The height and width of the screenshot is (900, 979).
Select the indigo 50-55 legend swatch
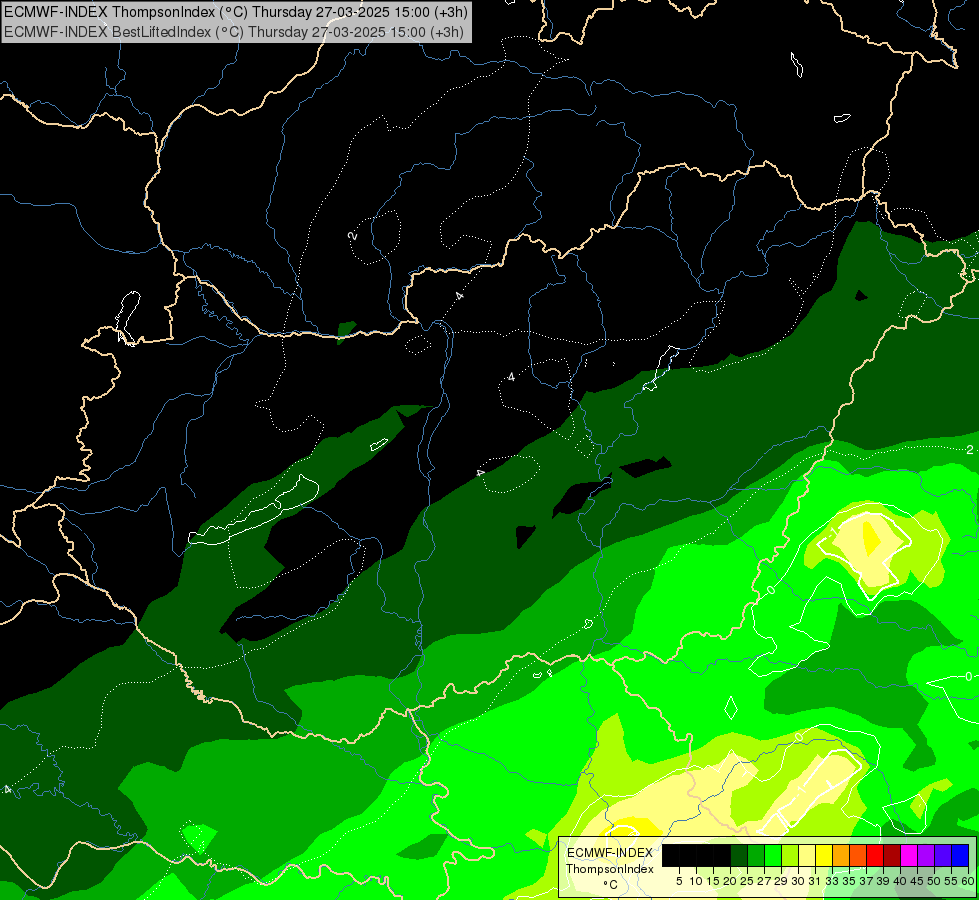[x=943, y=855]
